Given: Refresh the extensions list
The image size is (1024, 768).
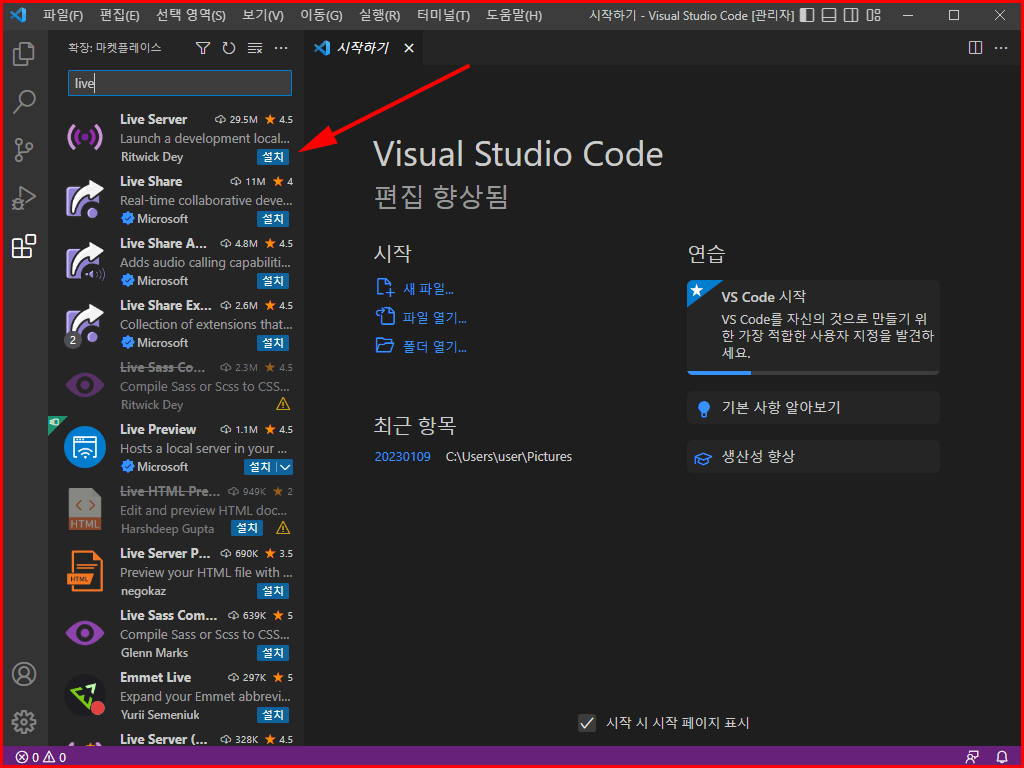Looking at the screenshot, I should [229, 48].
